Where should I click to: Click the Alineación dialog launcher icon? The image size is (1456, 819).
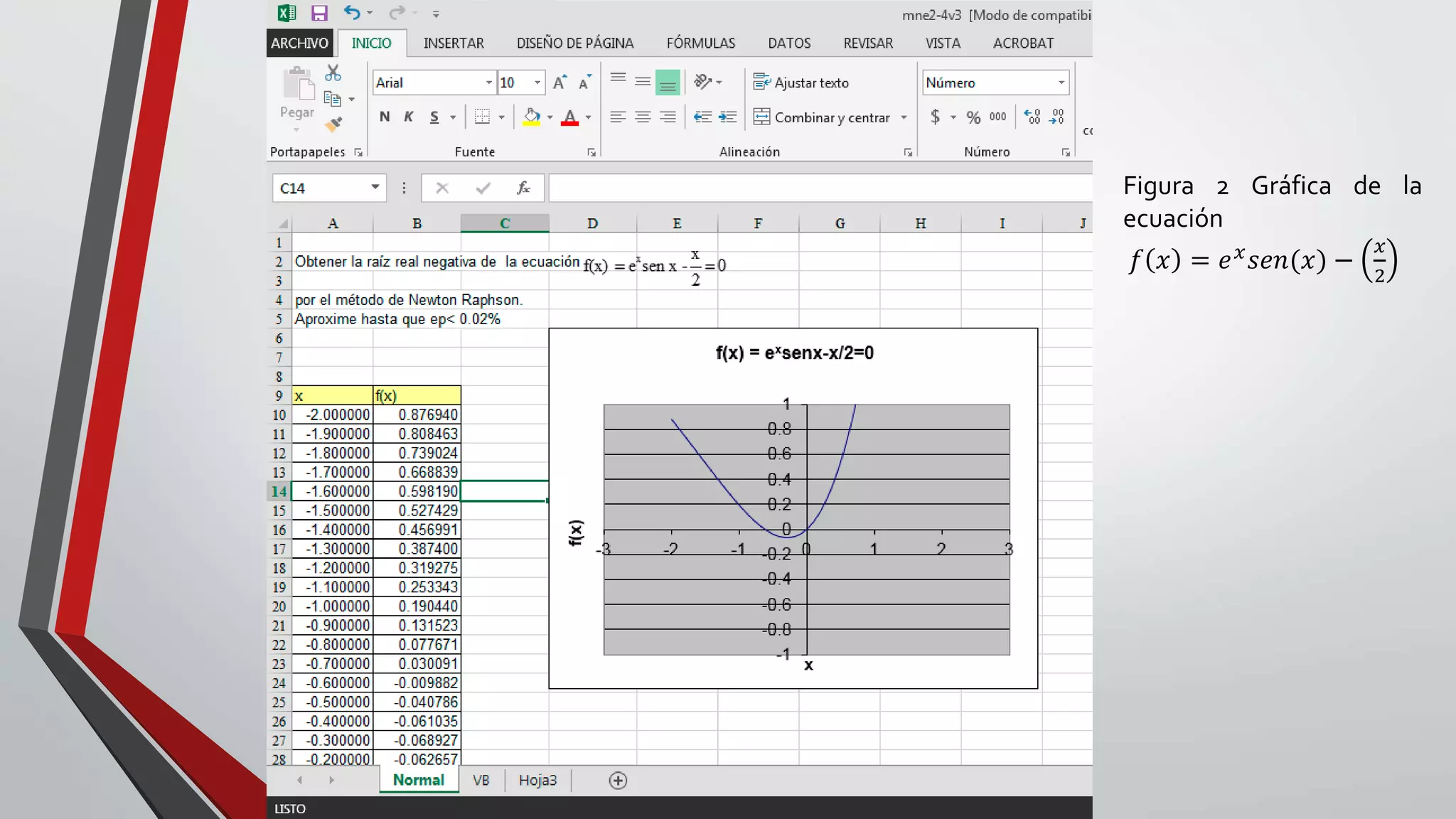(x=908, y=152)
